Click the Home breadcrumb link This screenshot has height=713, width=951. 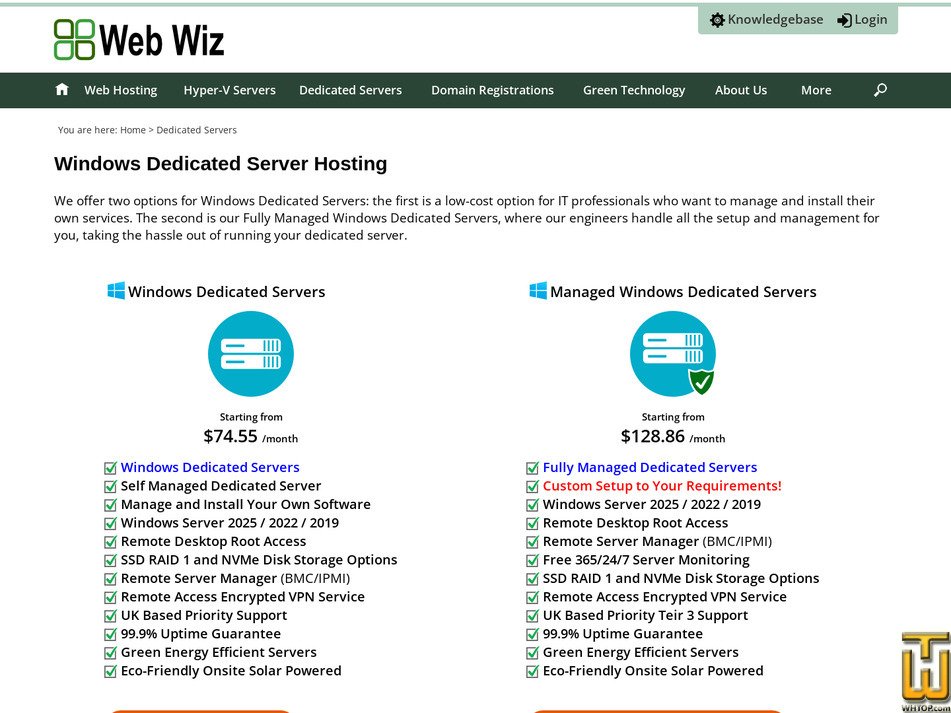click(x=132, y=129)
